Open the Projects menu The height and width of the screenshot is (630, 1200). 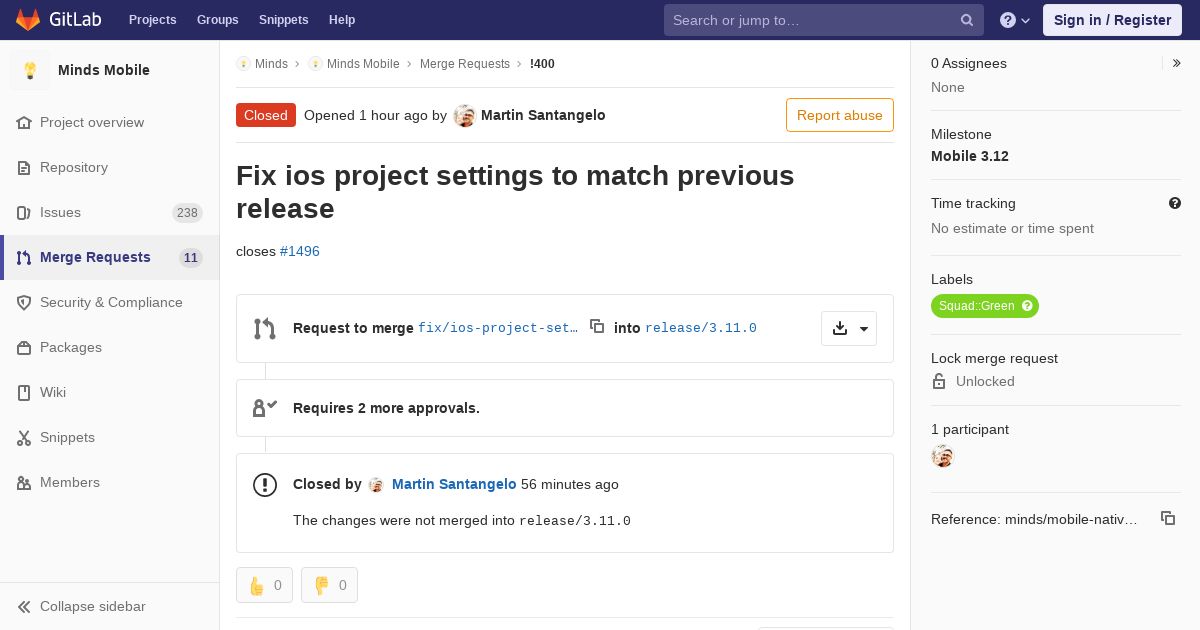[152, 20]
